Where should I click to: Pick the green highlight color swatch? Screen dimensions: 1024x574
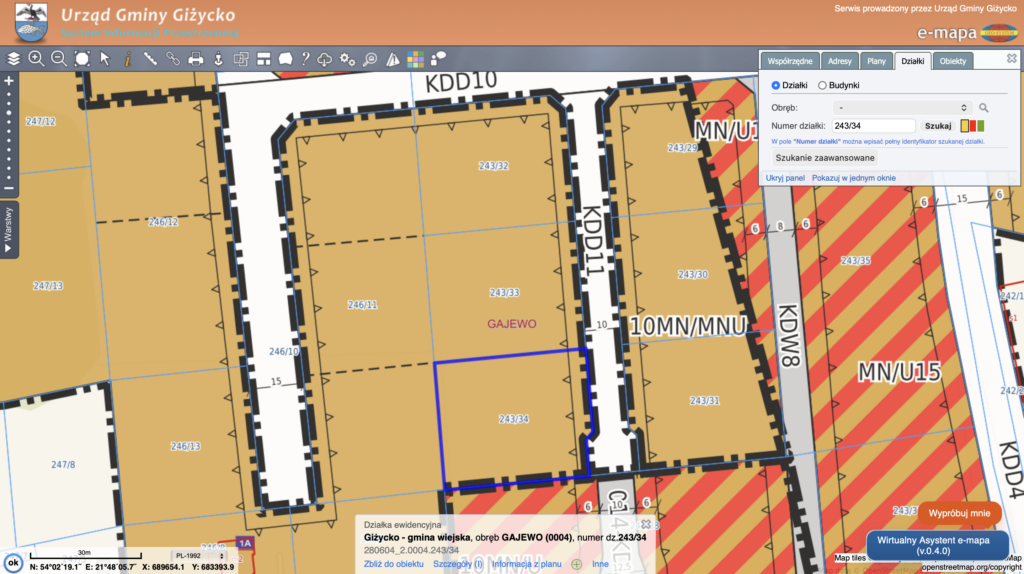(x=980, y=126)
